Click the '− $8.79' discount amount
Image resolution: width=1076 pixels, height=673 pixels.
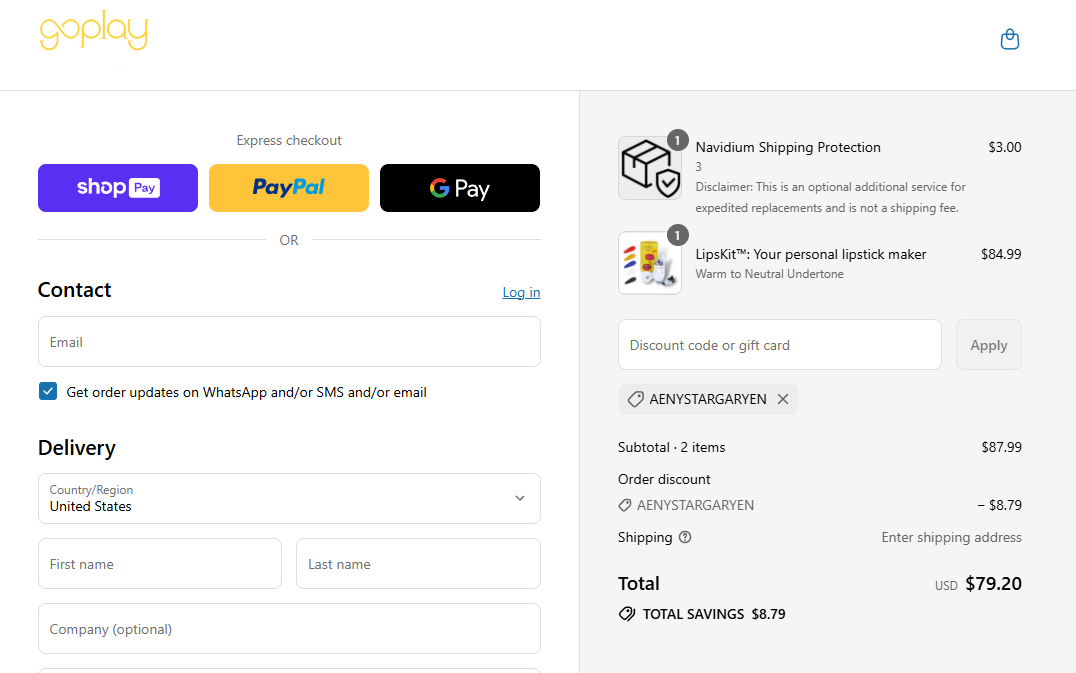pos(1000,505)
